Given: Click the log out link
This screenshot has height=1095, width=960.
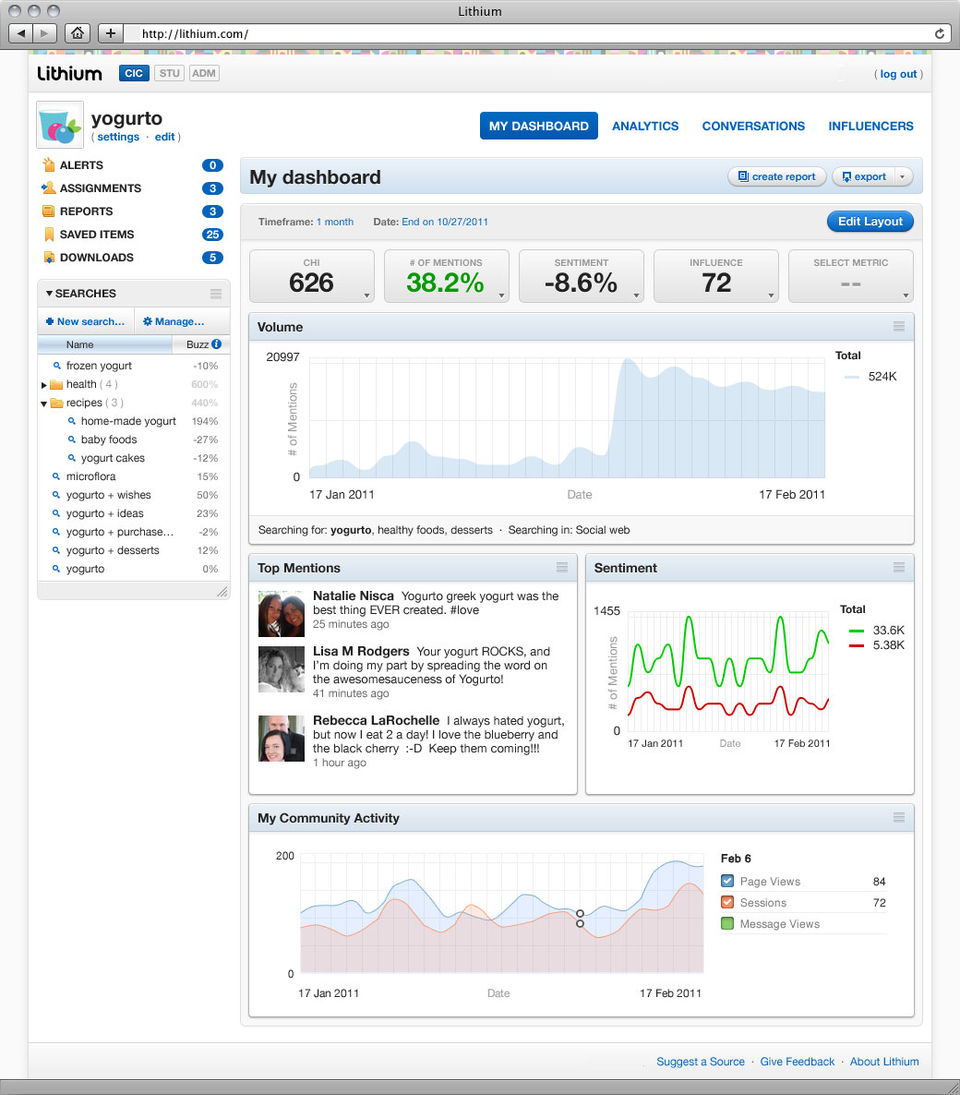Looking at the screenshot, I should pyautogui.click(x=898, y=74).
